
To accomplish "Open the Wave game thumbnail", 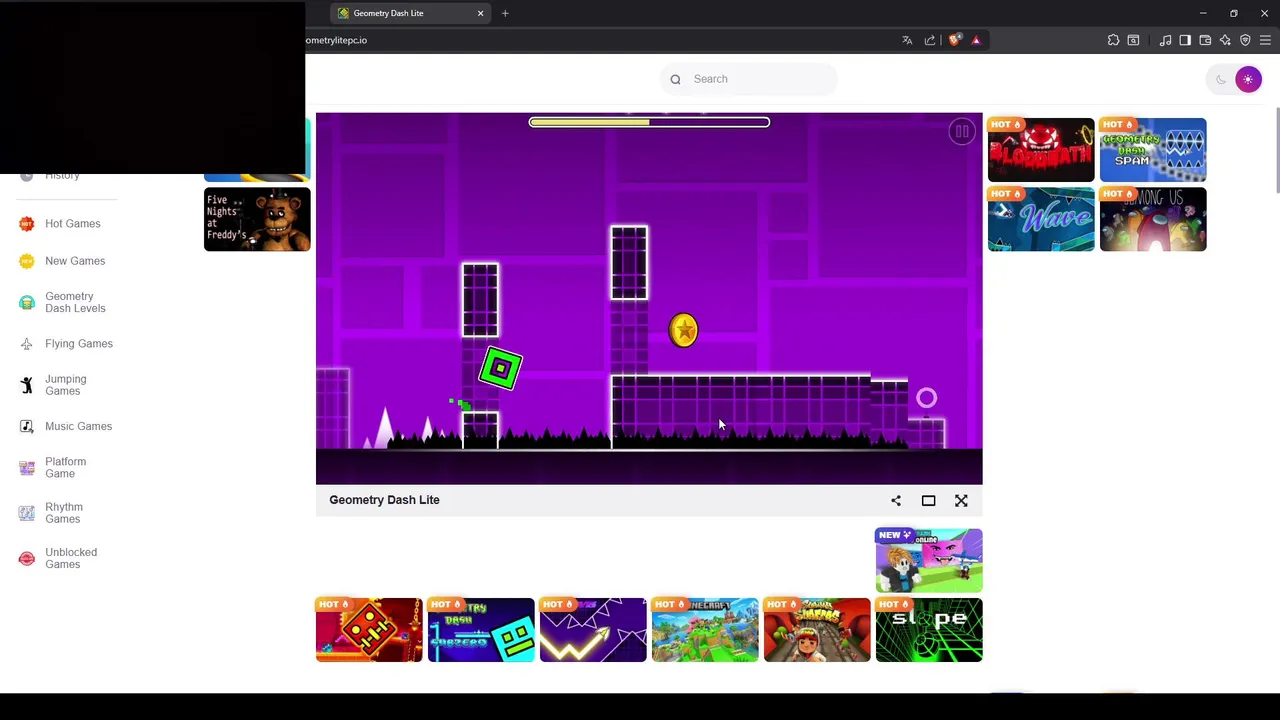I will 1041,219.
